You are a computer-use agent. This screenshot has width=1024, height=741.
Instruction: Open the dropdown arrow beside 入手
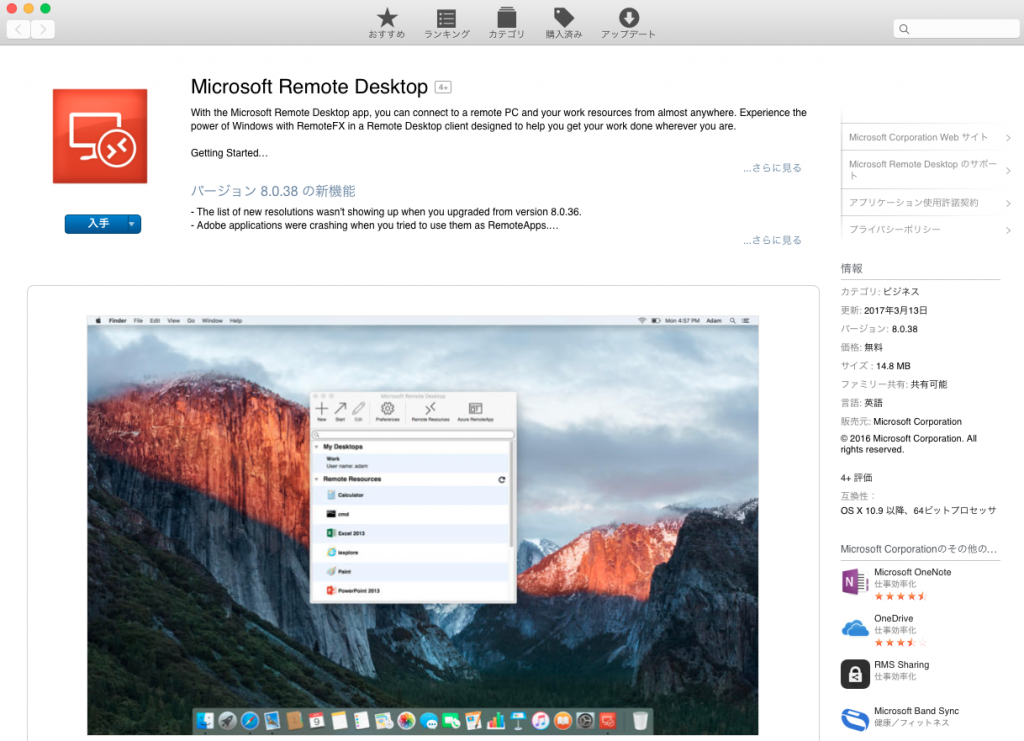pyautogui.click(x=133, y=224)
